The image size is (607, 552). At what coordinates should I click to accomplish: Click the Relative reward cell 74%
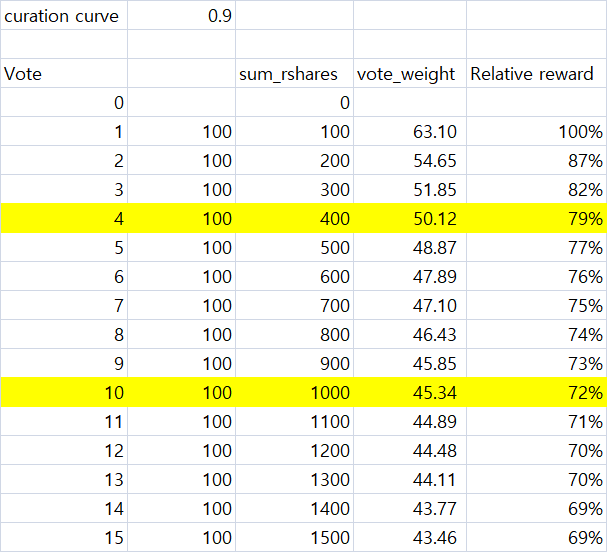click(537, 335)
